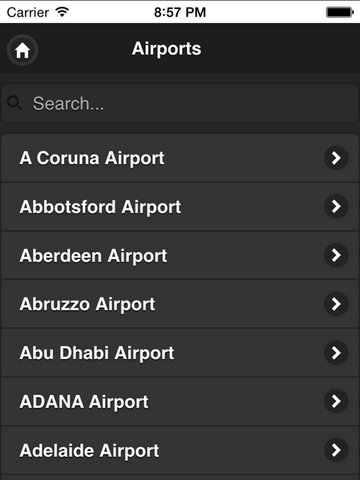
Task: Select Abbotsford Airport from list
Action: [x=180, y=207]
